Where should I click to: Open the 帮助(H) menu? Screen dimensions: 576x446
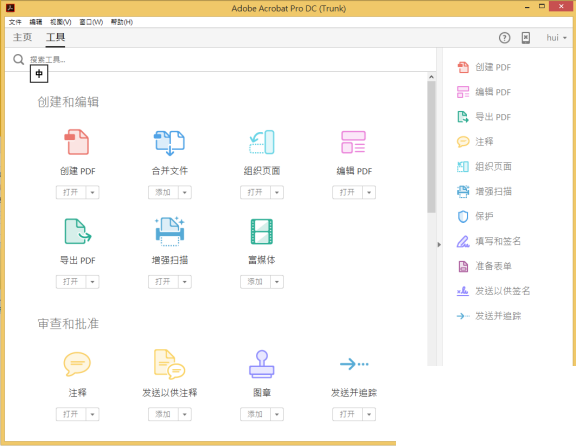point(122,22)
